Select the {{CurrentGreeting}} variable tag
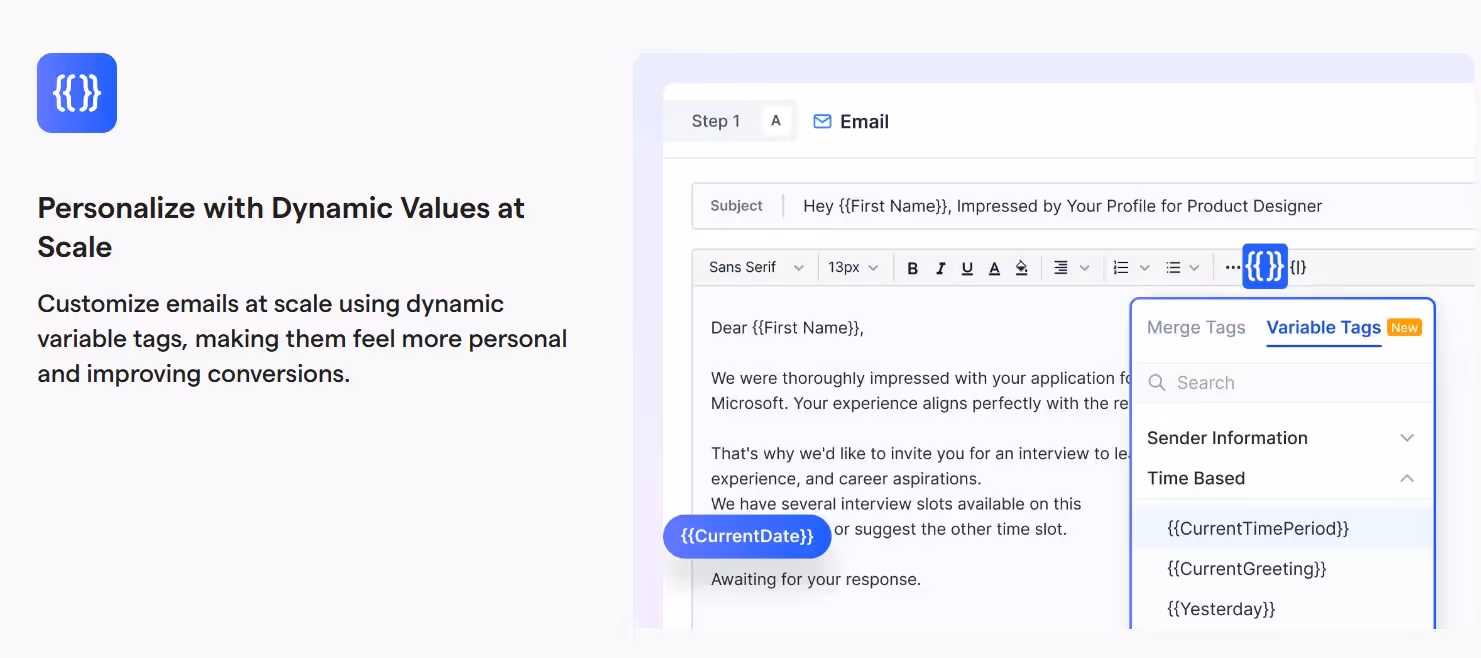 coord(1246,568)
